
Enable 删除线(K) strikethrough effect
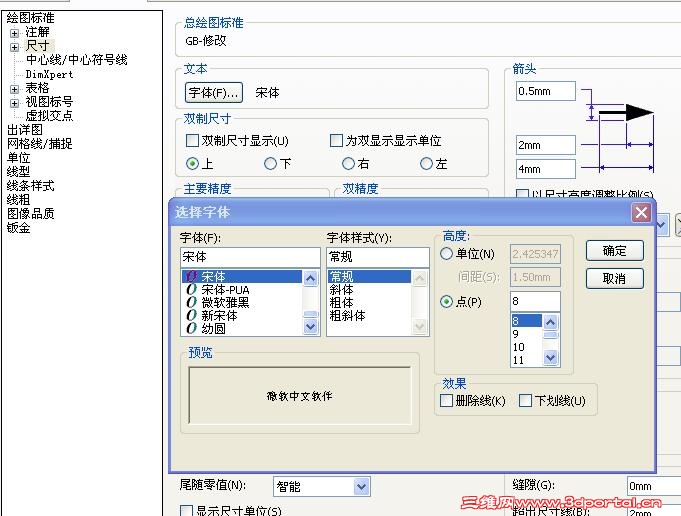[446, 400]
